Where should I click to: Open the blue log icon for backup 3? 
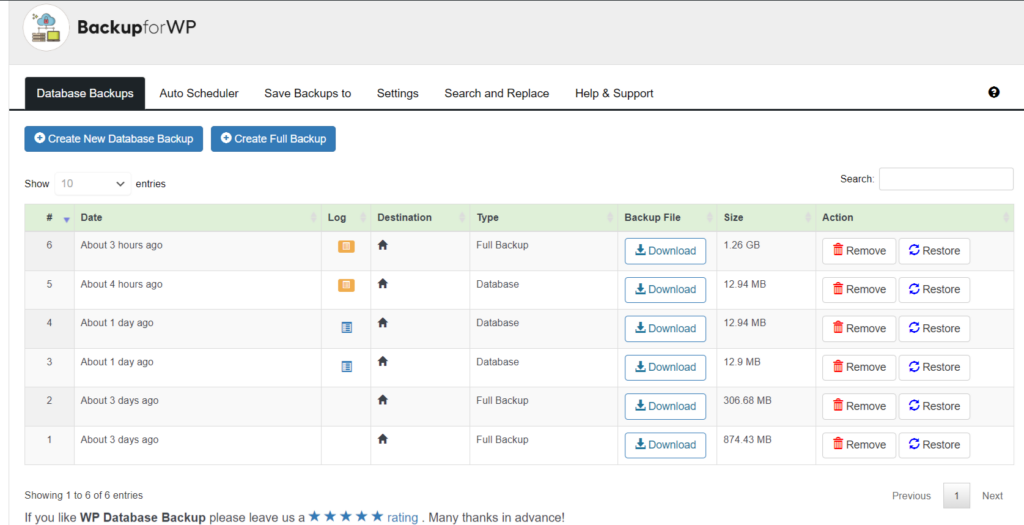pos(347,367)
